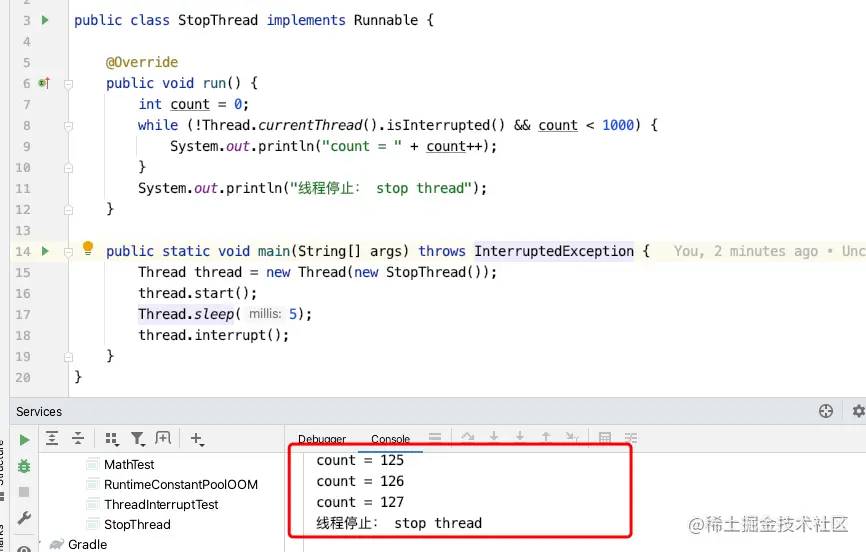Click thread.start() on line 16

(197, 293)
